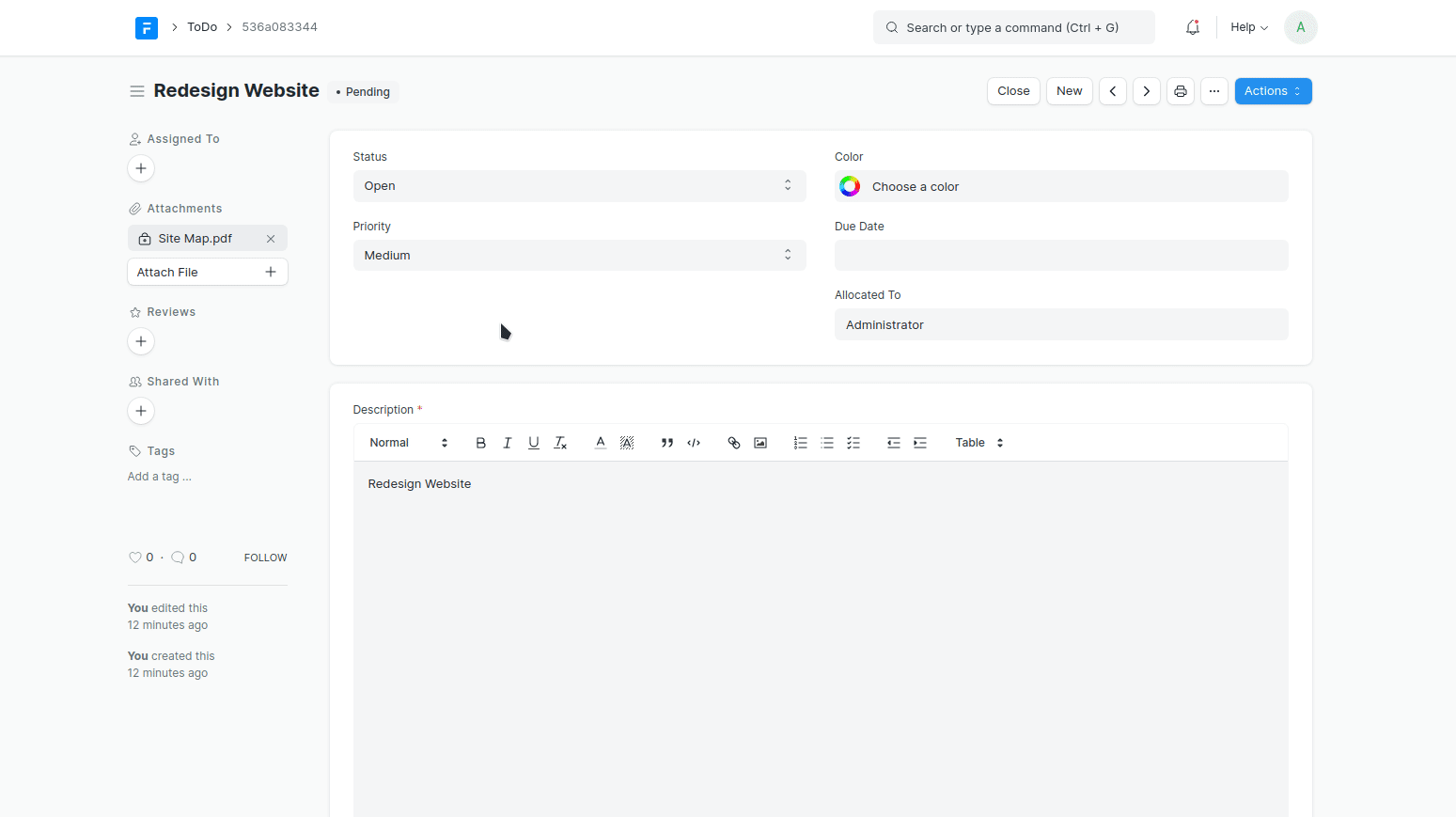
Task: Expand the Priority dropdown
Action: coord(579,256)
